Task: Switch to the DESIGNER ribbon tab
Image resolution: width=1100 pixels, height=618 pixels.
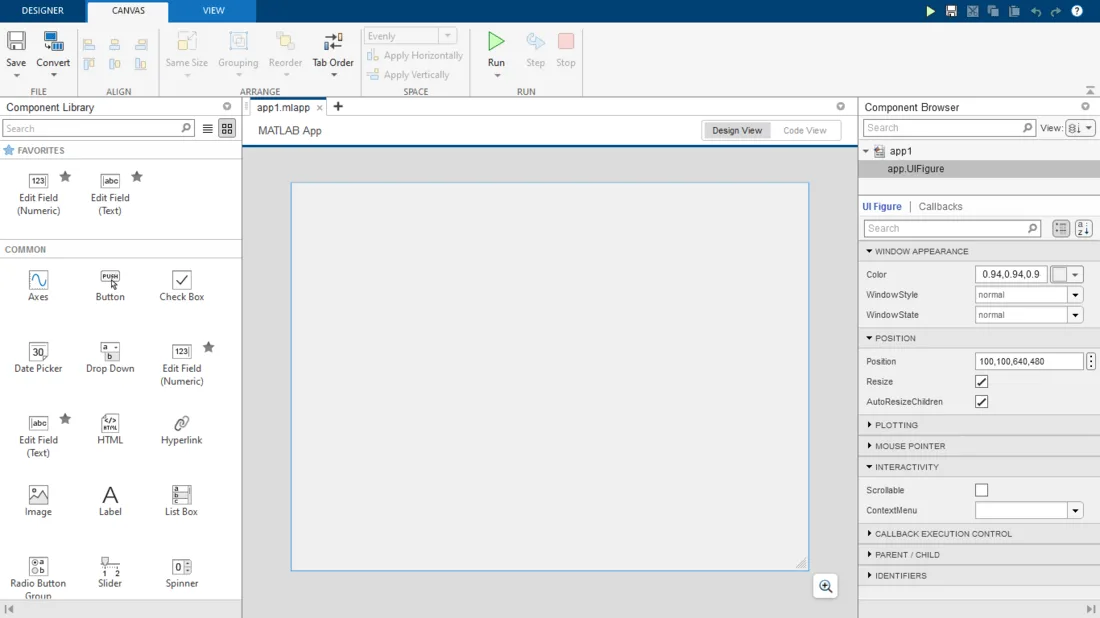Action: (43, 11)
